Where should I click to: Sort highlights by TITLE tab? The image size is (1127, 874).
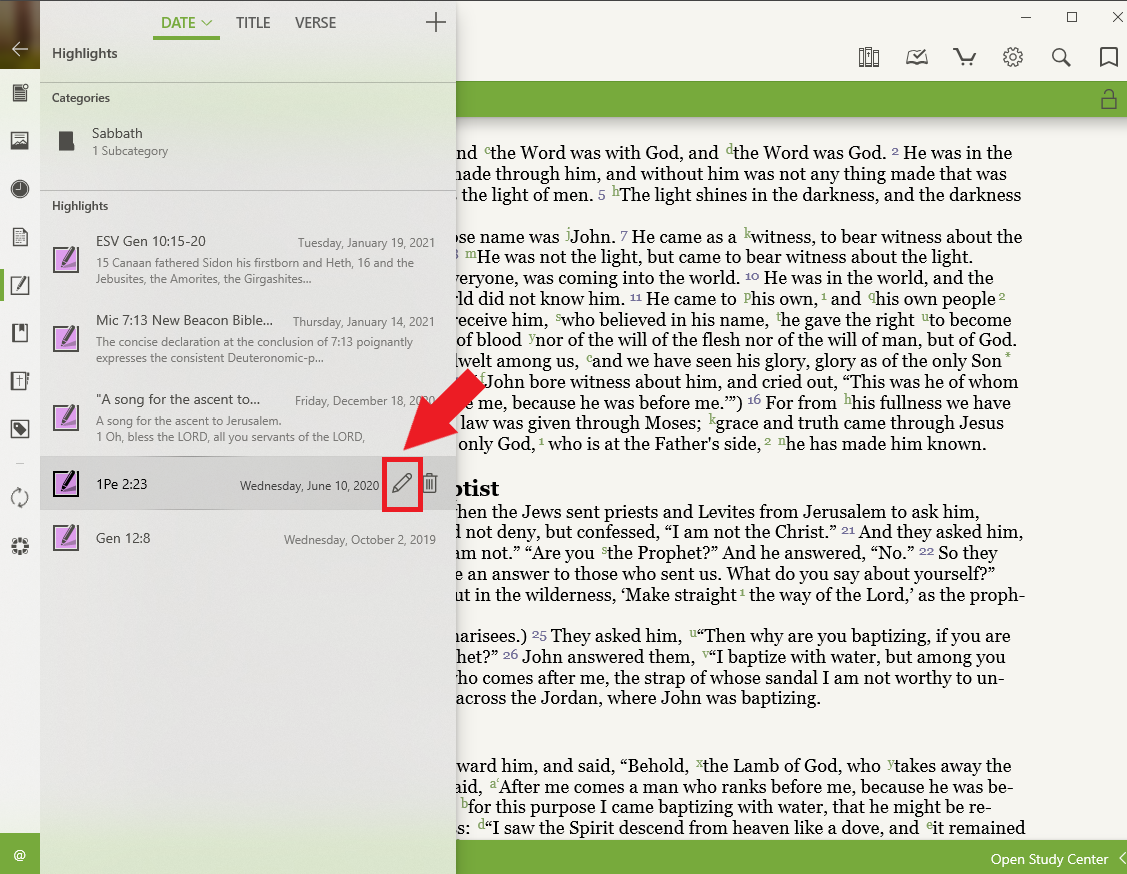coord(253,23)
